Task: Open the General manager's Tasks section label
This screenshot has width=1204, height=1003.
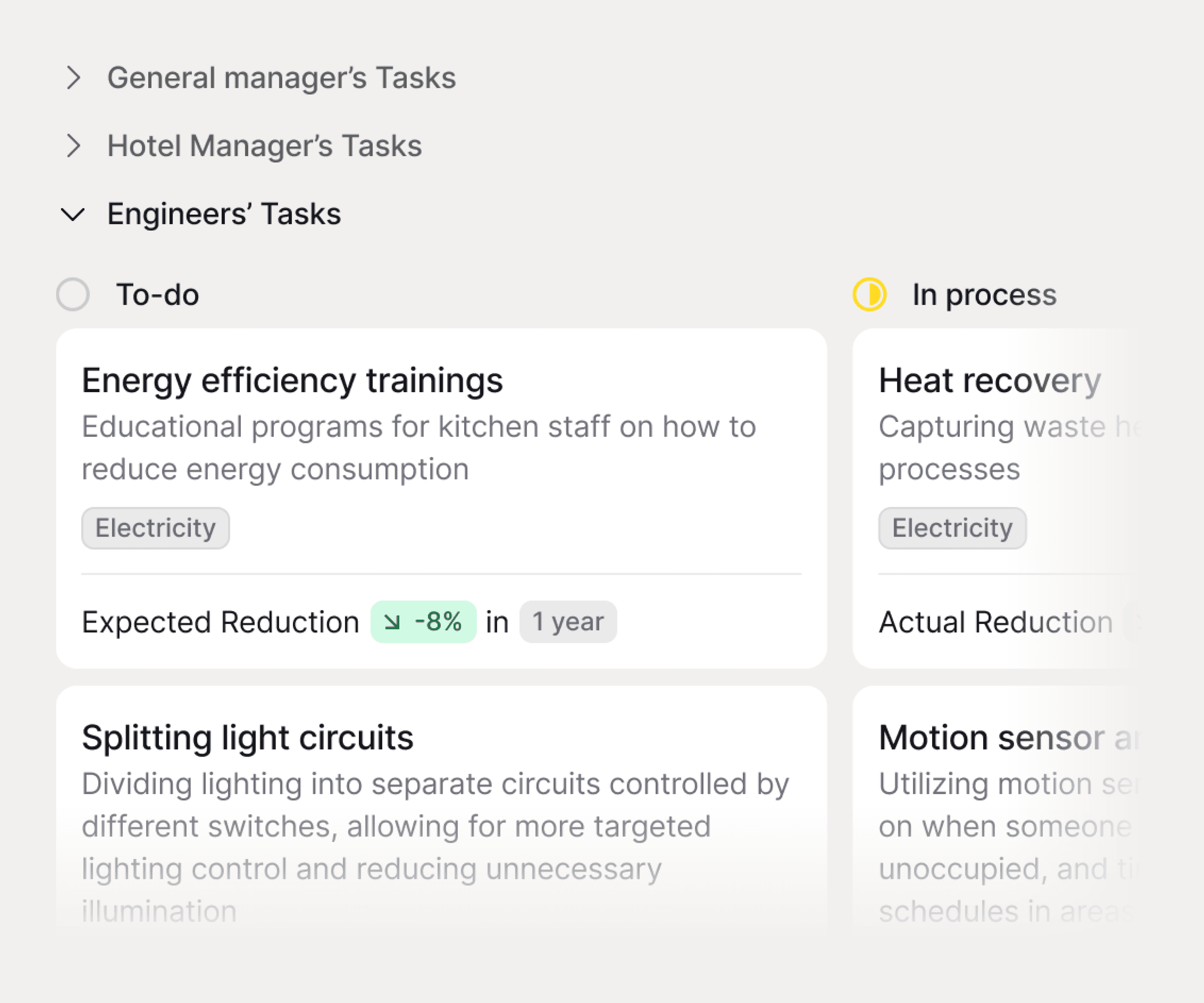Action: point(282,78)
